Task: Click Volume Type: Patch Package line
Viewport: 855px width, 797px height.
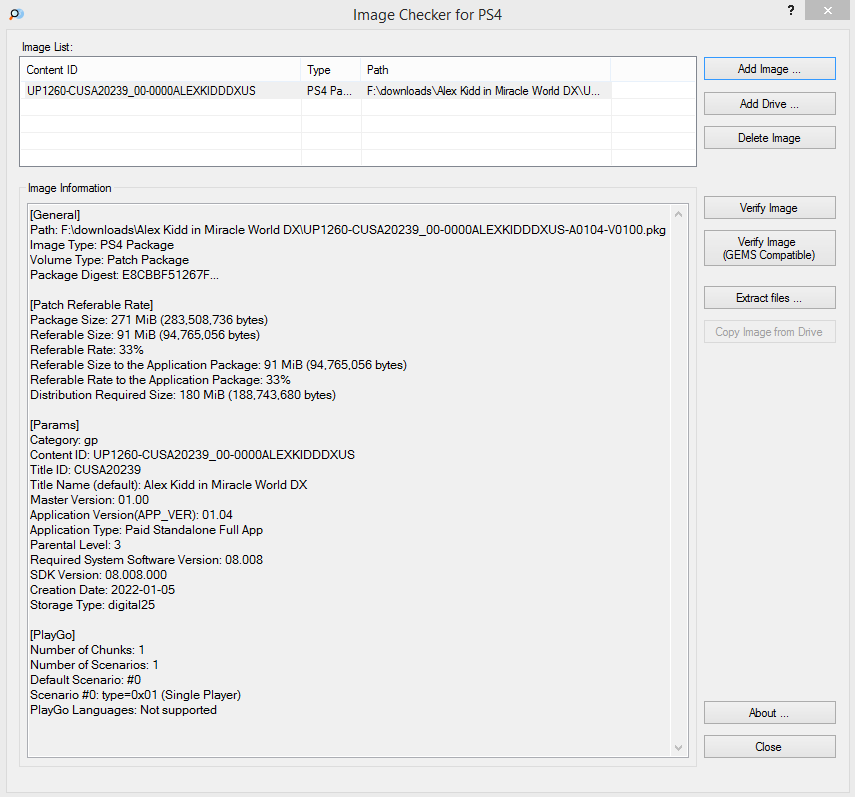Action: pyautogui.click(x=110, y=260)
